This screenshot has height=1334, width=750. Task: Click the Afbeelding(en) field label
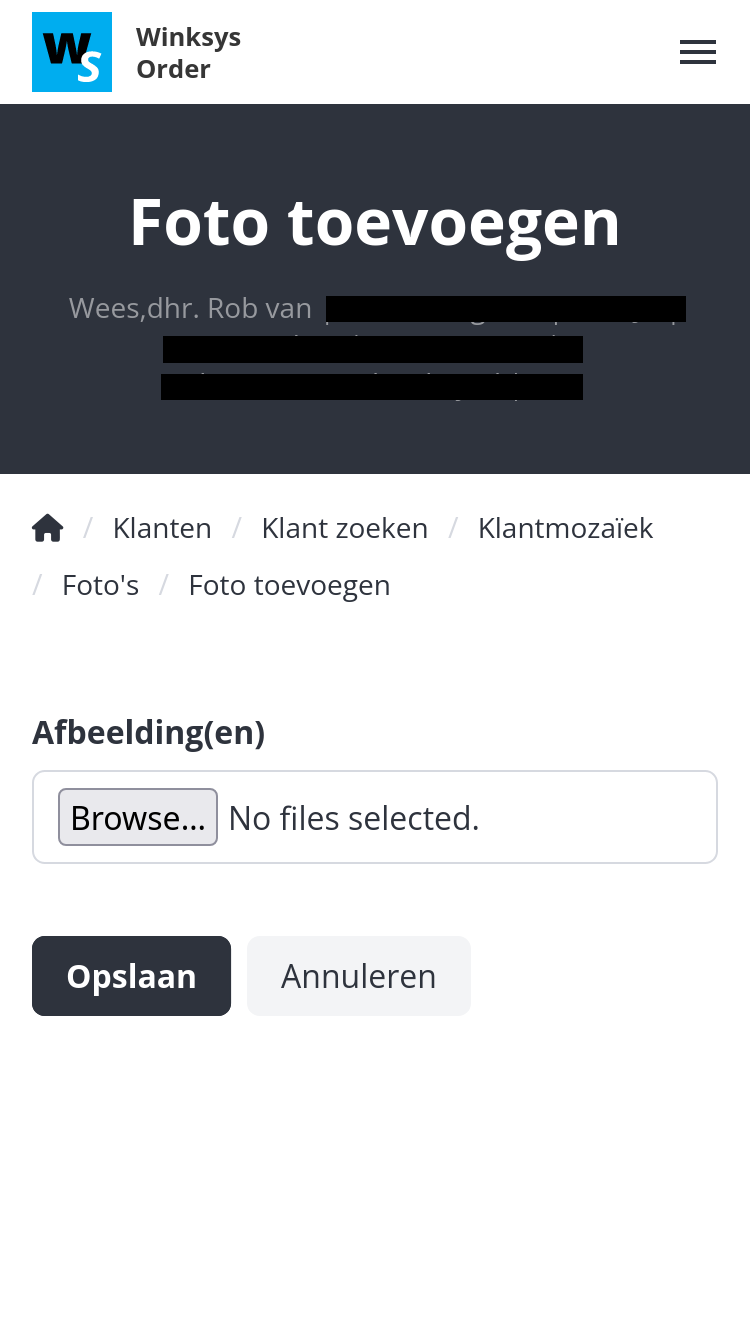coord(148,733)
